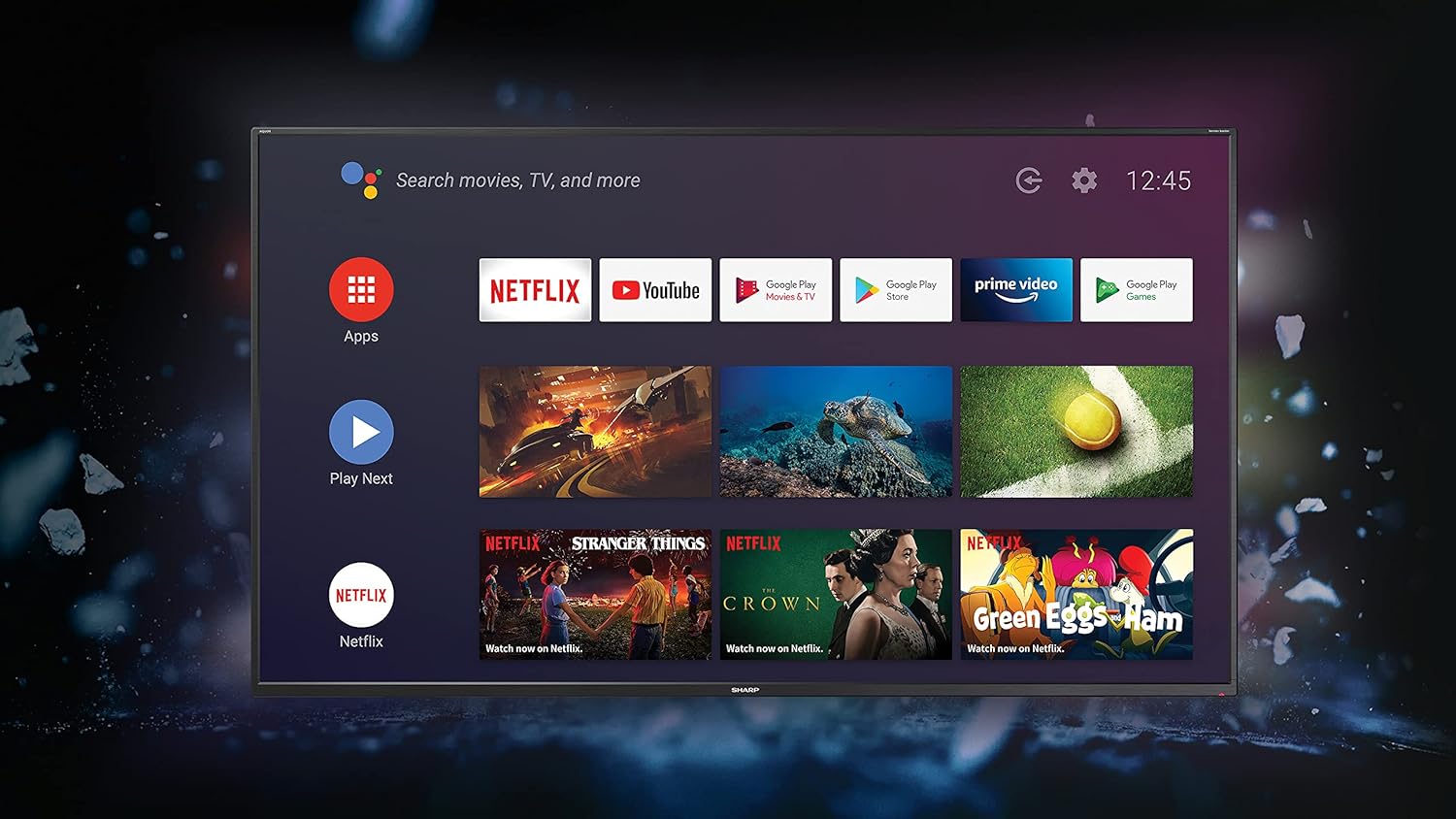This screenshot has width=1456, height=819.
Task: Click the search movies and TV field
Action: tap(517, 180)
